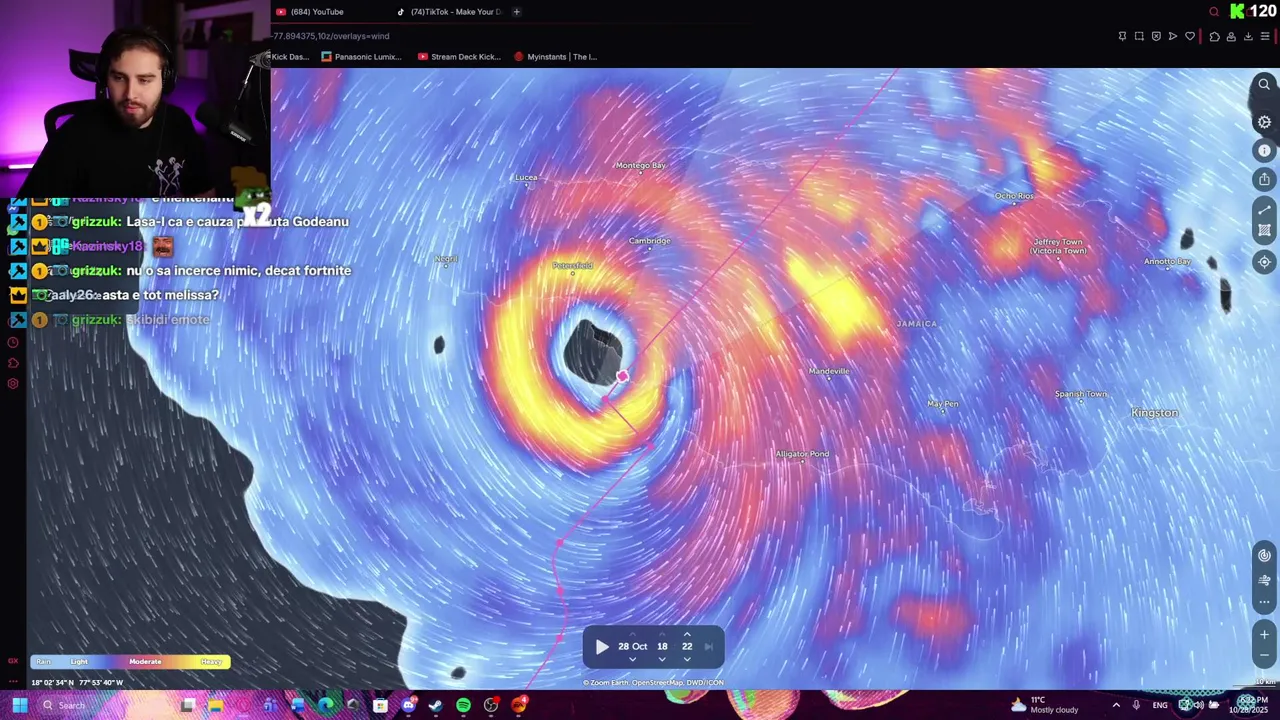Click the coordinates readout text
This screenshot has height=720, width=1280.
77,683
